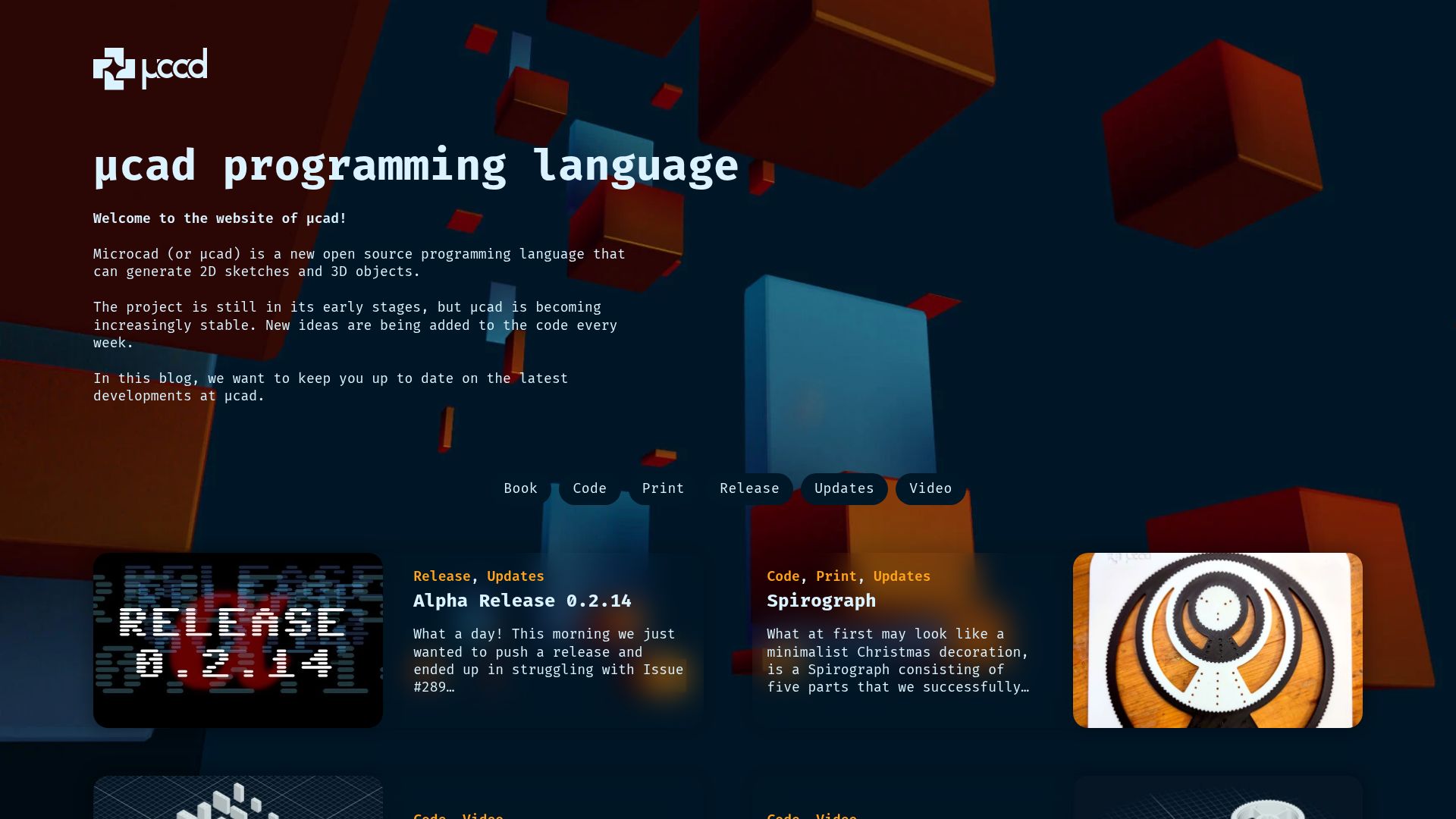Viewport: 1456px width, 819px height.
Task: Filter posts by the Print tag
Action: [664, 489]
